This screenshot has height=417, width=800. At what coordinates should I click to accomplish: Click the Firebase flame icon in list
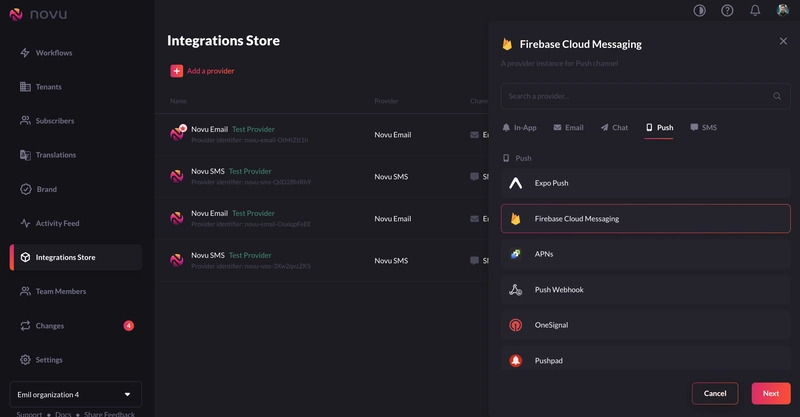point(516,218)
